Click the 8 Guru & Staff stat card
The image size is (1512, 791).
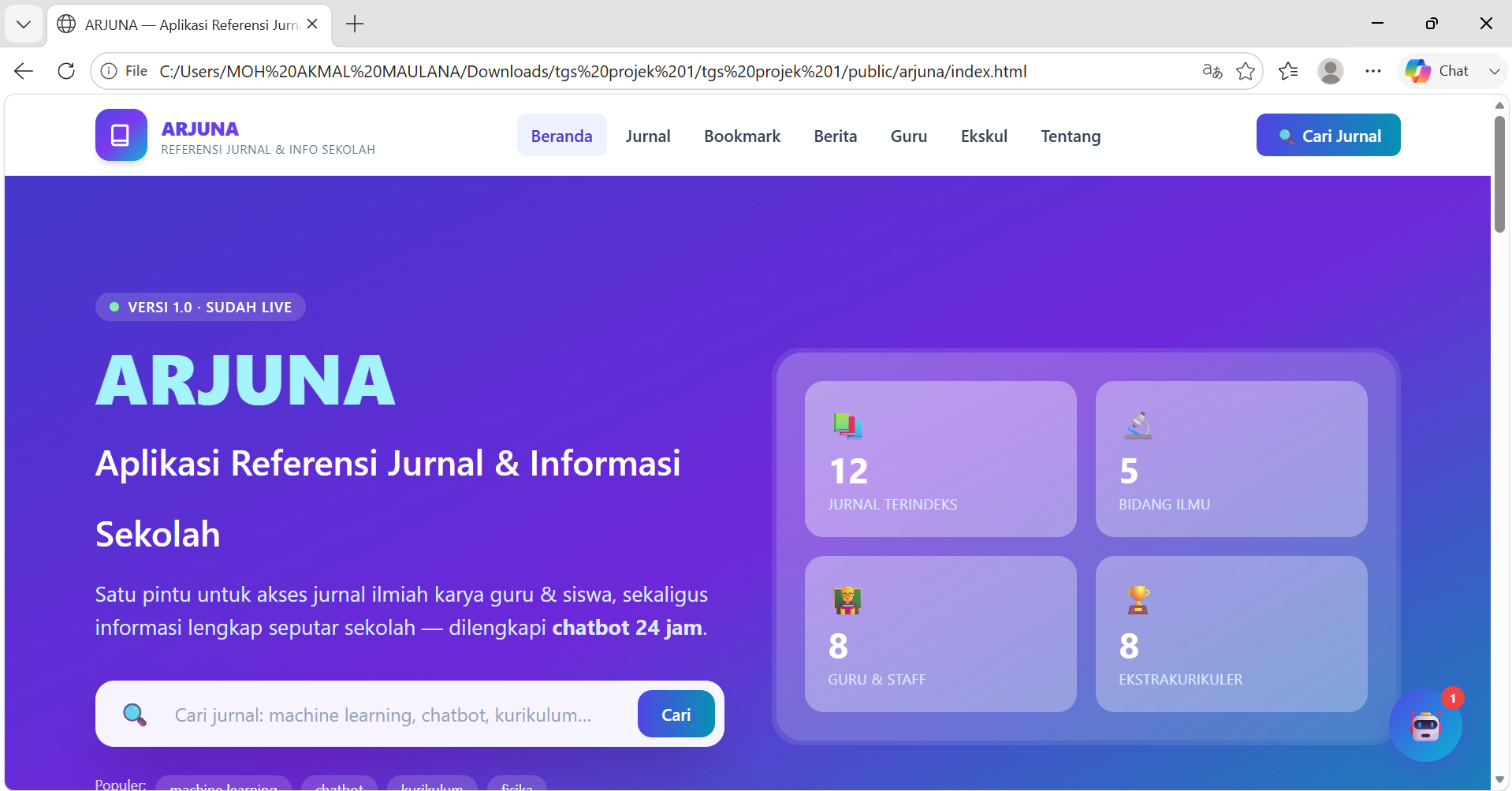[x=940, y=634]
